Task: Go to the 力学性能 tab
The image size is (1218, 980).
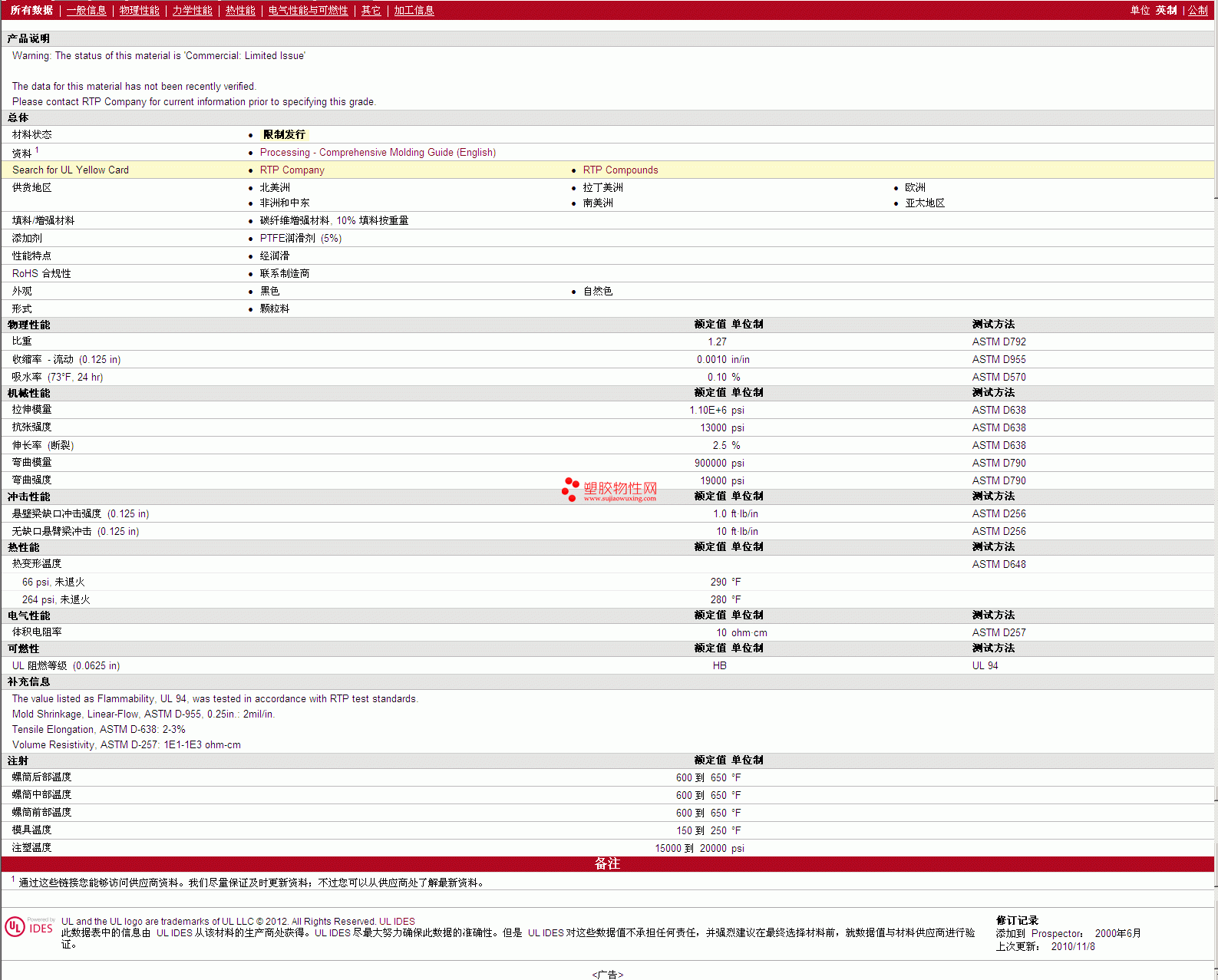Action: pyautogui.click(x=192, y=11)
